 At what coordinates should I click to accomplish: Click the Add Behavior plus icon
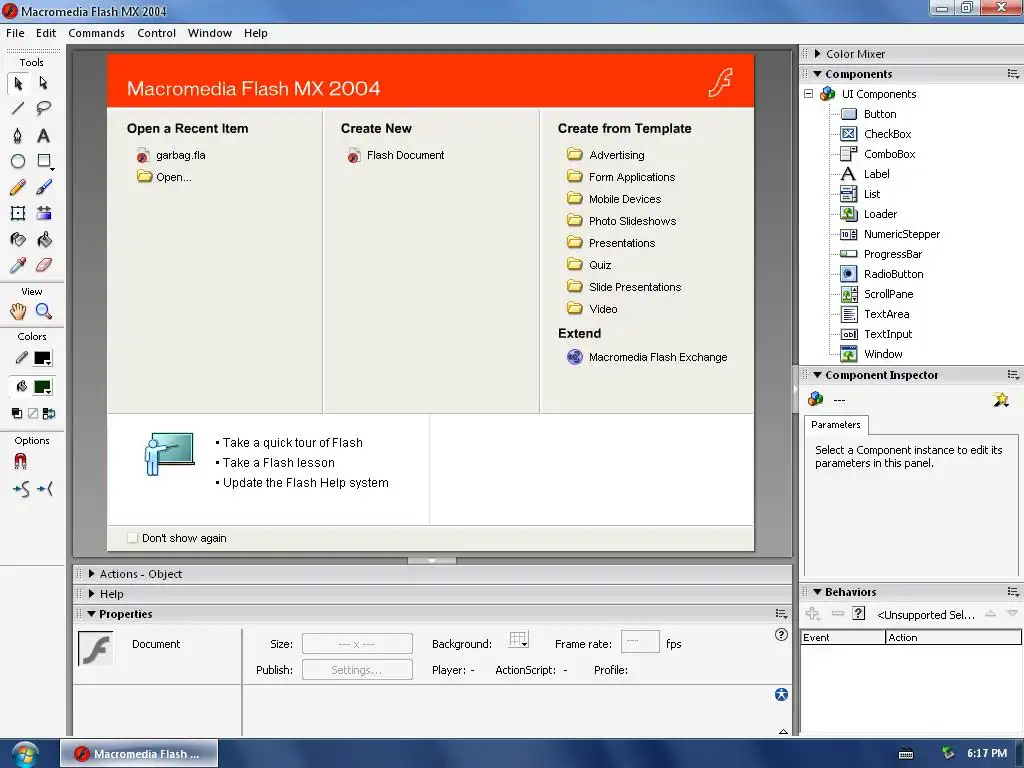(x=812, y=614)
